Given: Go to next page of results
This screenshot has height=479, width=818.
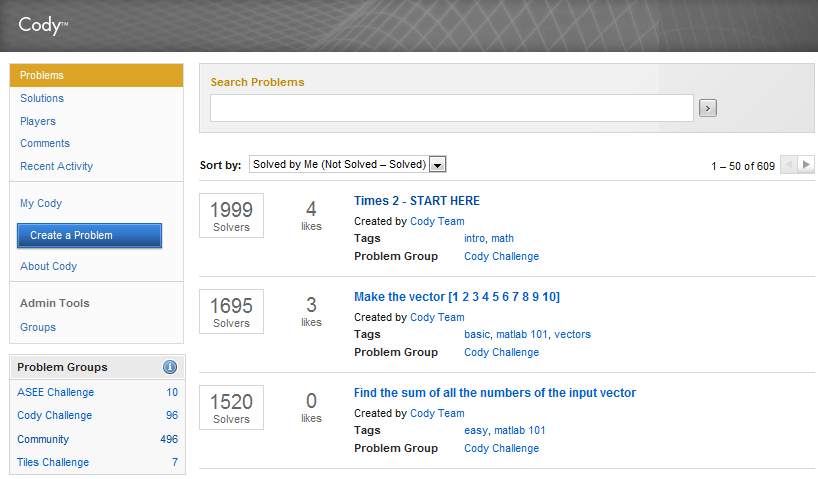Looking at the screenshot, I should (x=806, y=165).
